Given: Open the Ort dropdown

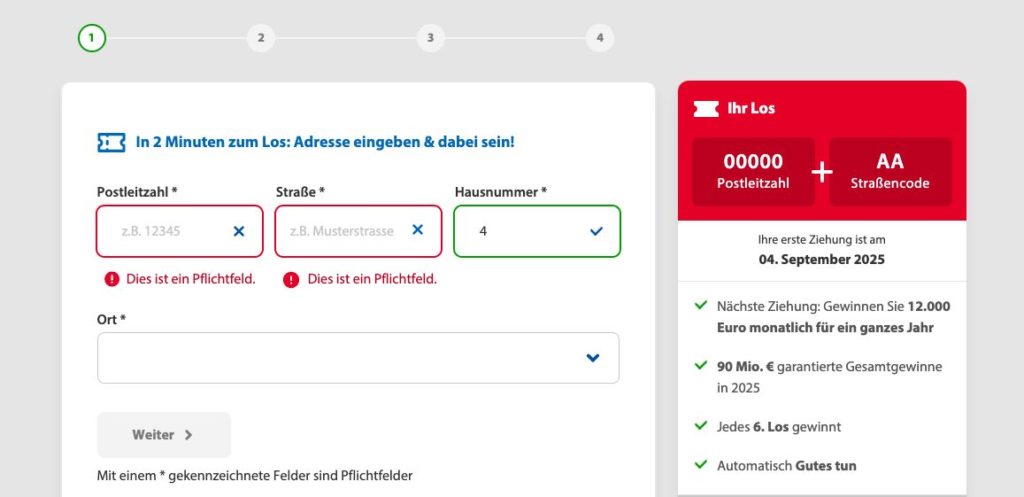Looking at the screenshot, I should [358, 358].
